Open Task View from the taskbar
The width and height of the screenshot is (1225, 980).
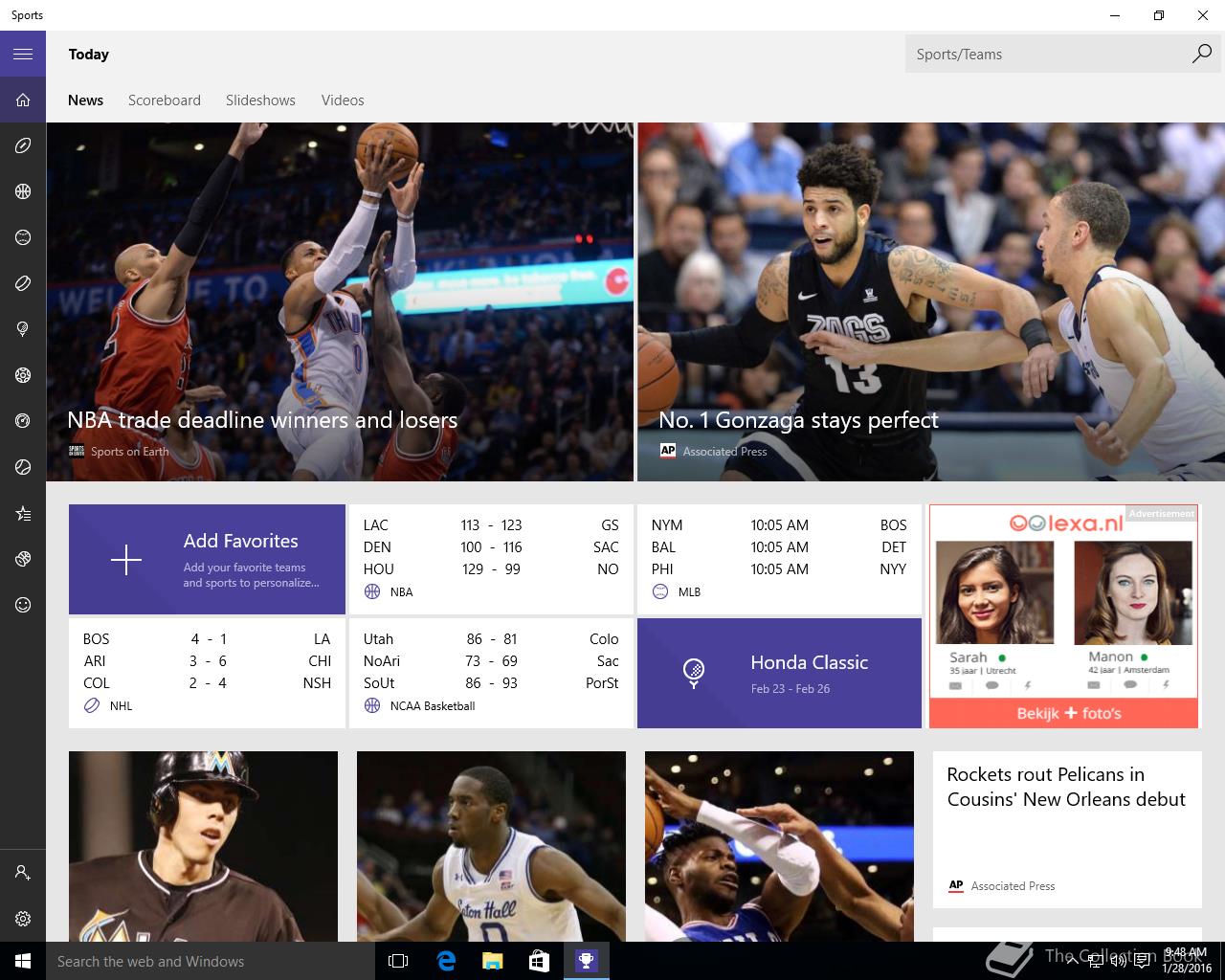[x=398, y=961]
